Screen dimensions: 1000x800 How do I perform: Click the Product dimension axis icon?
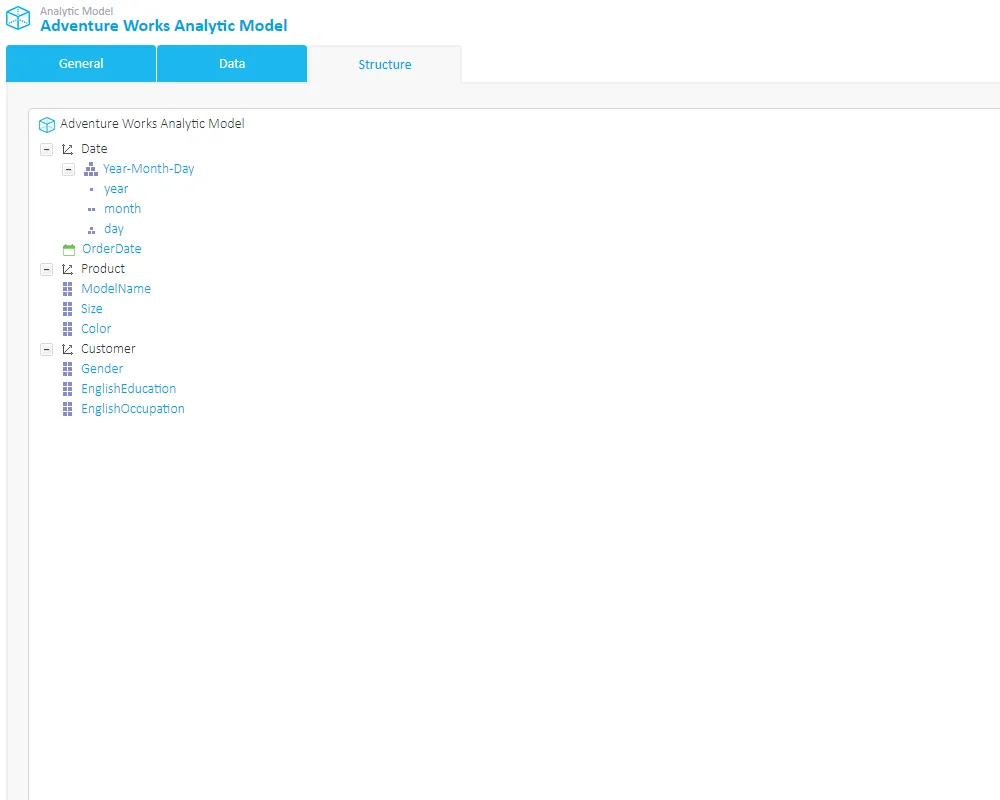(x=68, y=269)
